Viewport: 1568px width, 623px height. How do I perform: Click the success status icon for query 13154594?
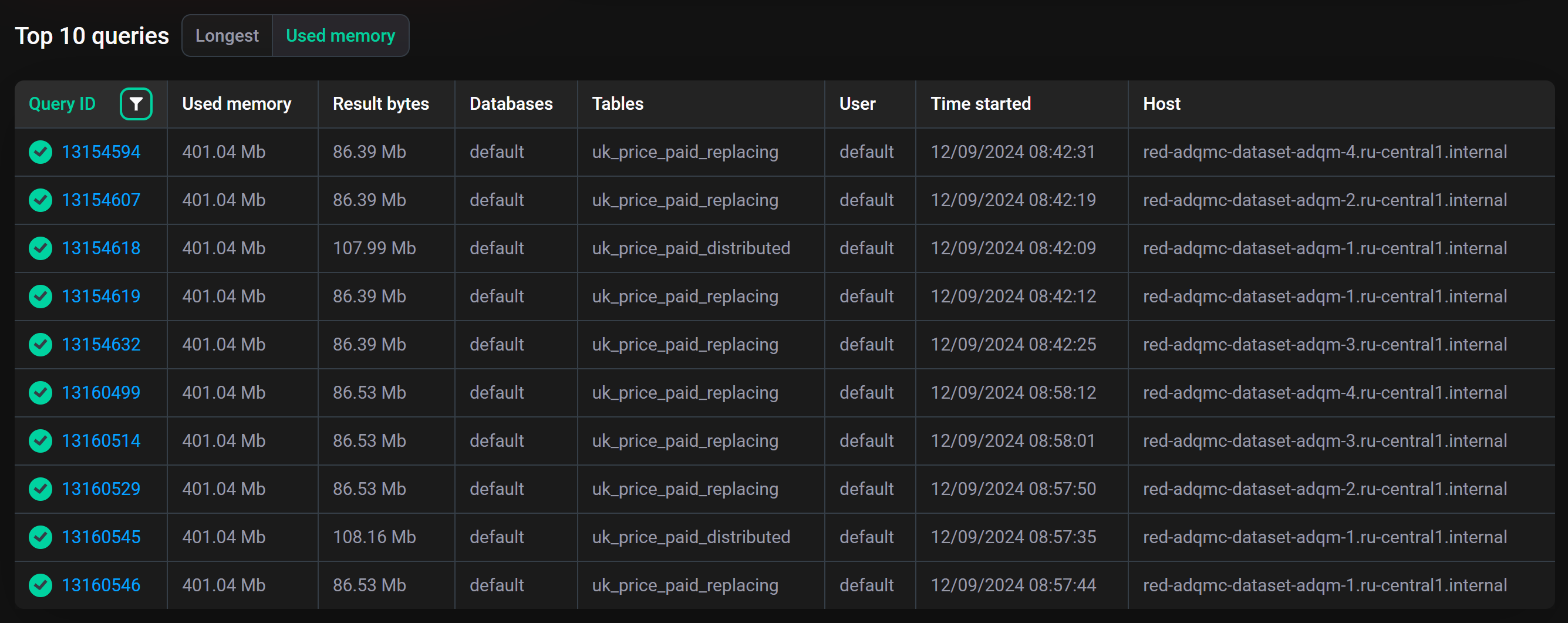coord(40,151)
